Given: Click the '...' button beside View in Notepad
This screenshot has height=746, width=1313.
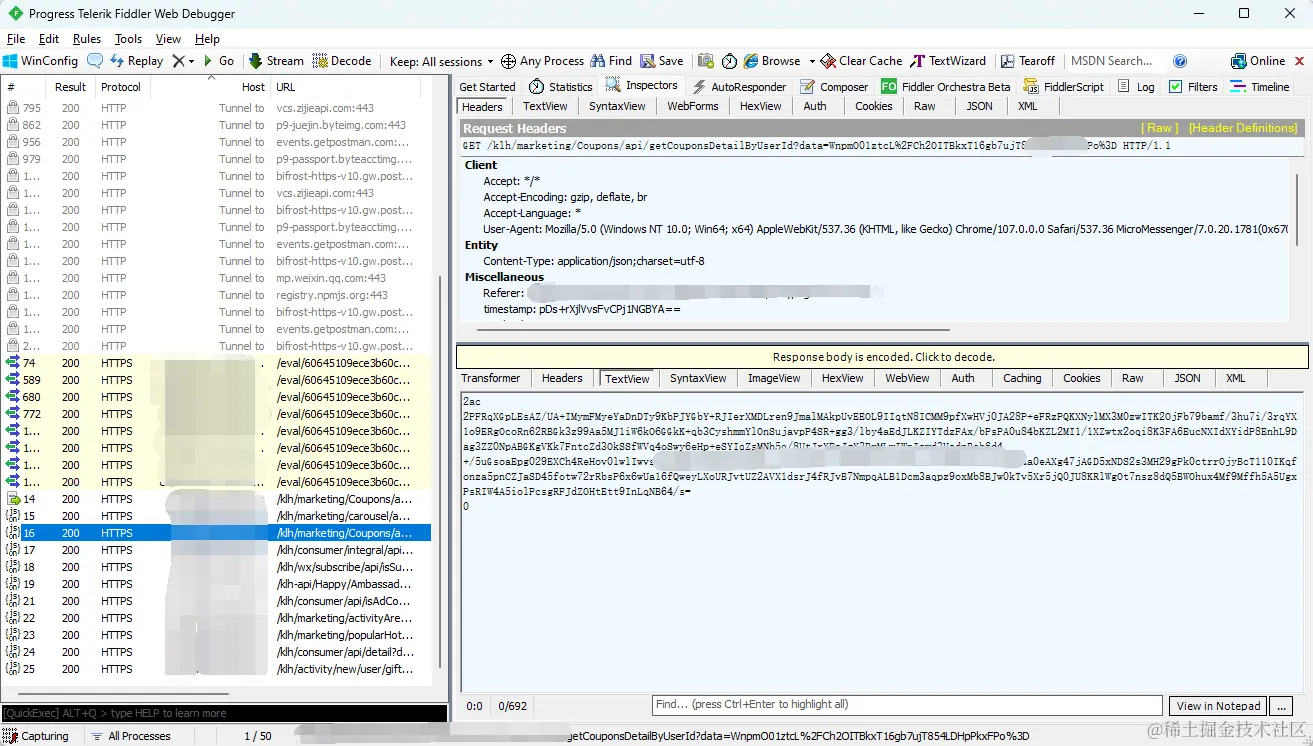Looking at the screenshot, I should point(1281,705).
